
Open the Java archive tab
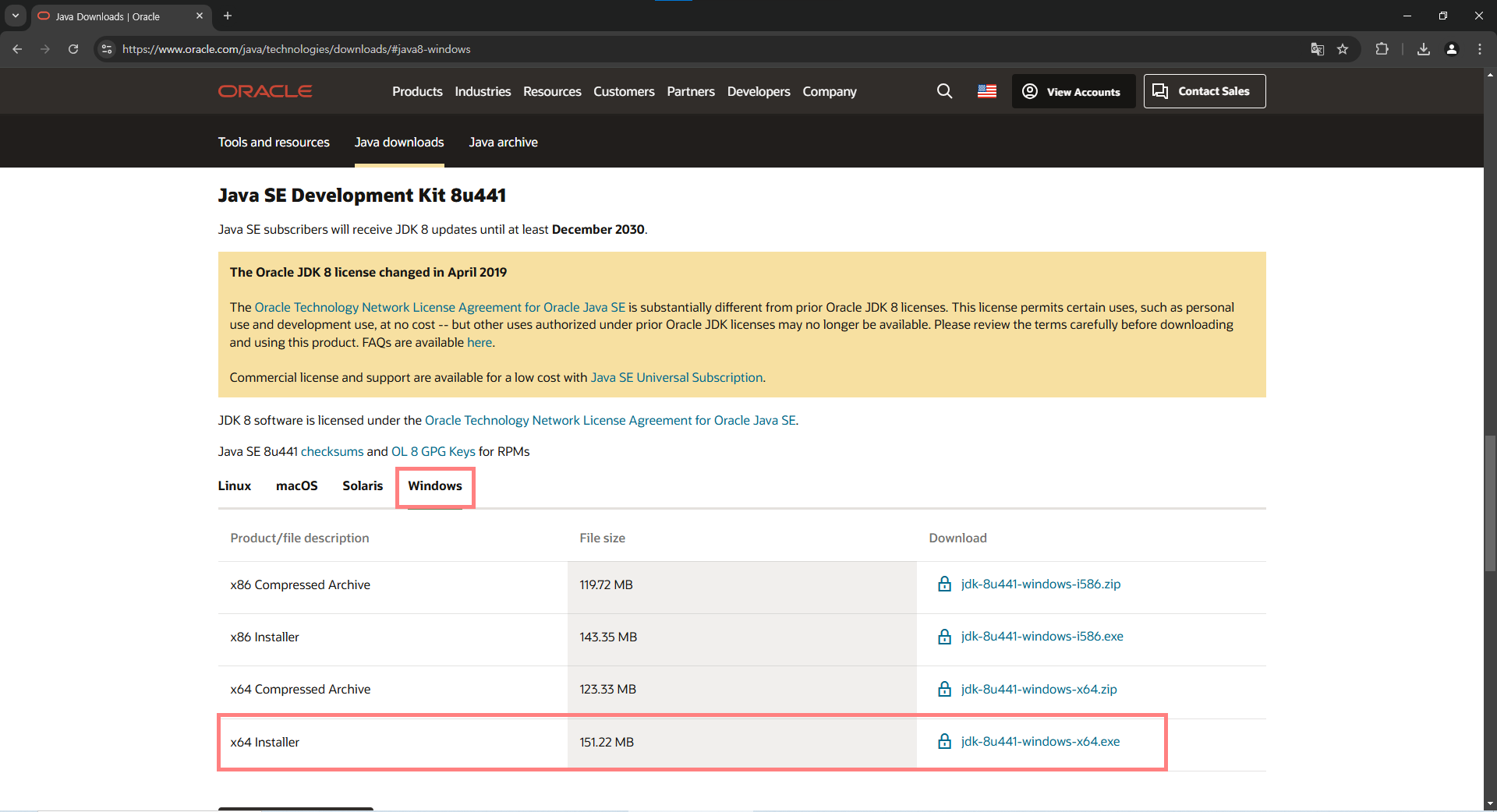(x=503, y=142)
